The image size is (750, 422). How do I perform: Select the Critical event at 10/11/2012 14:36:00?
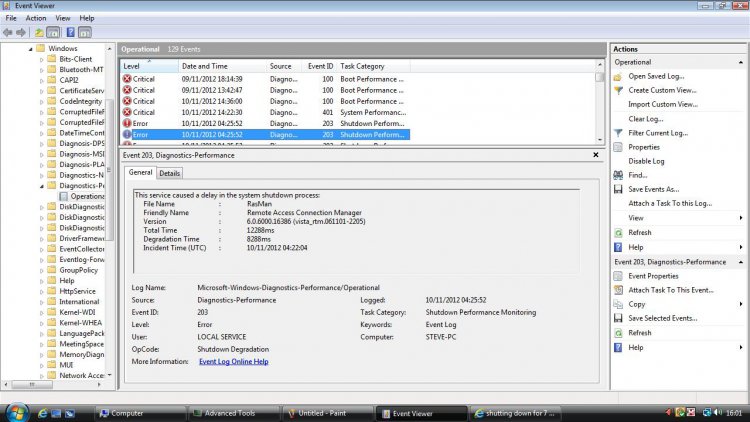pyautogui.click(x=265, y=101)
